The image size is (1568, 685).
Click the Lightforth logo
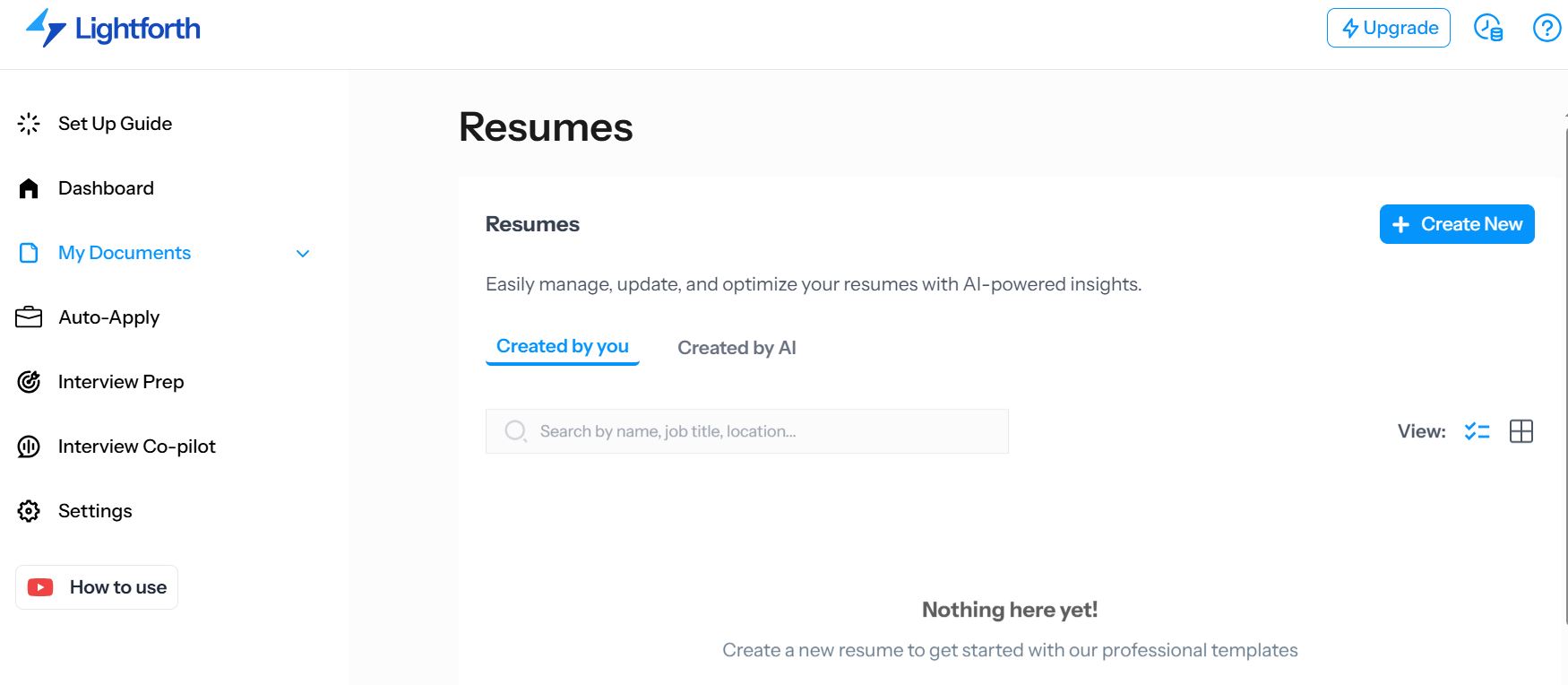tap(113, 29)
